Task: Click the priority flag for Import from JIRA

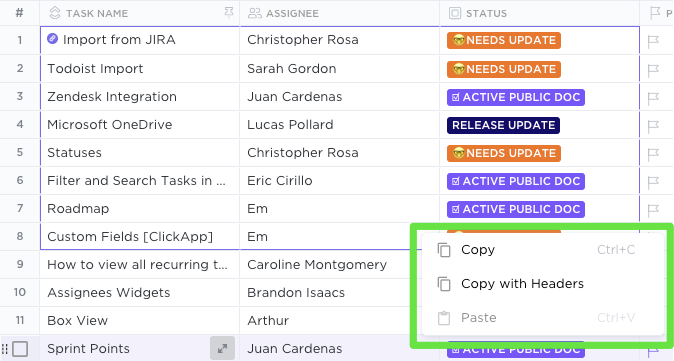Action: point(653,41)
